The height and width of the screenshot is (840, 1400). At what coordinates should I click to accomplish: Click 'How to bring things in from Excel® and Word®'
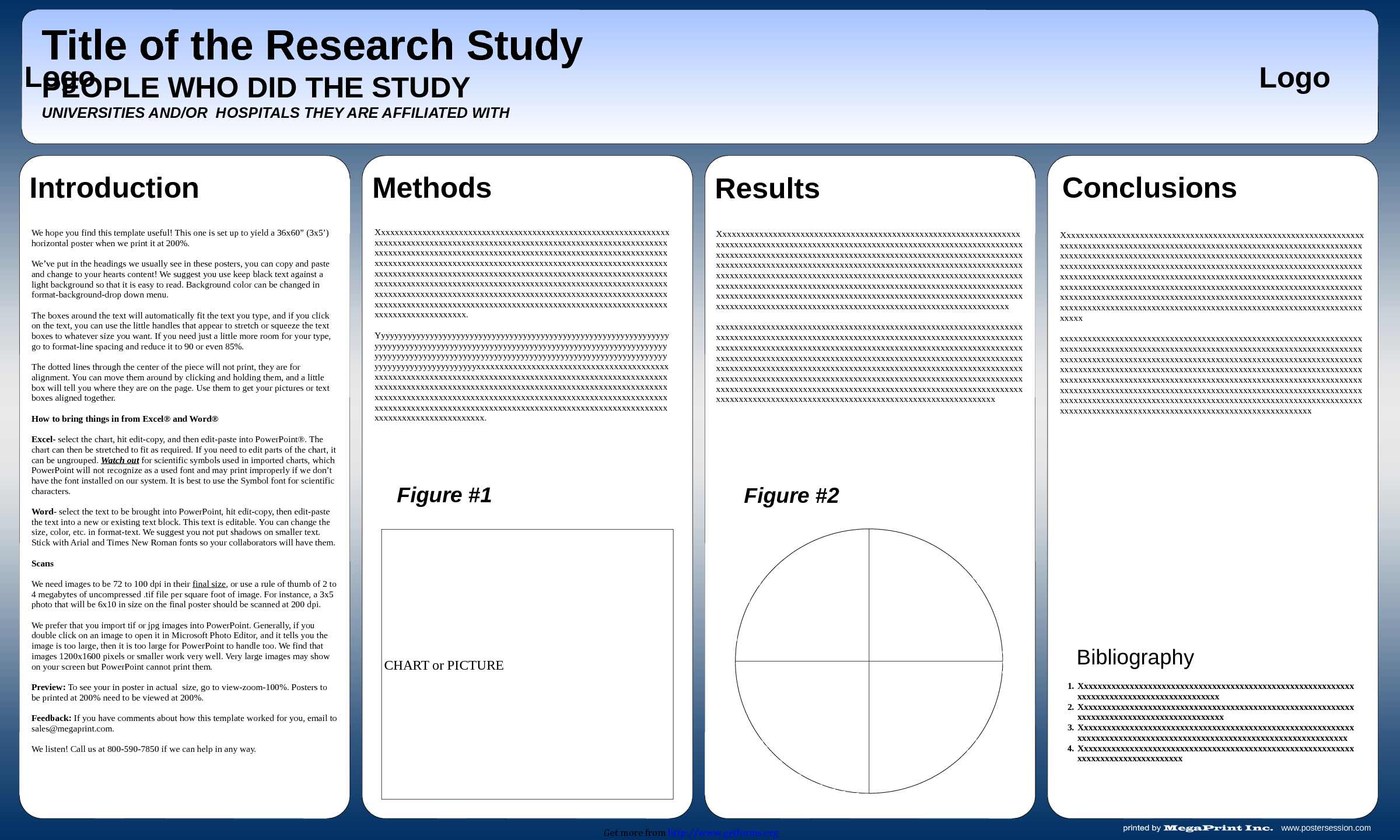(x=125, y=419)
